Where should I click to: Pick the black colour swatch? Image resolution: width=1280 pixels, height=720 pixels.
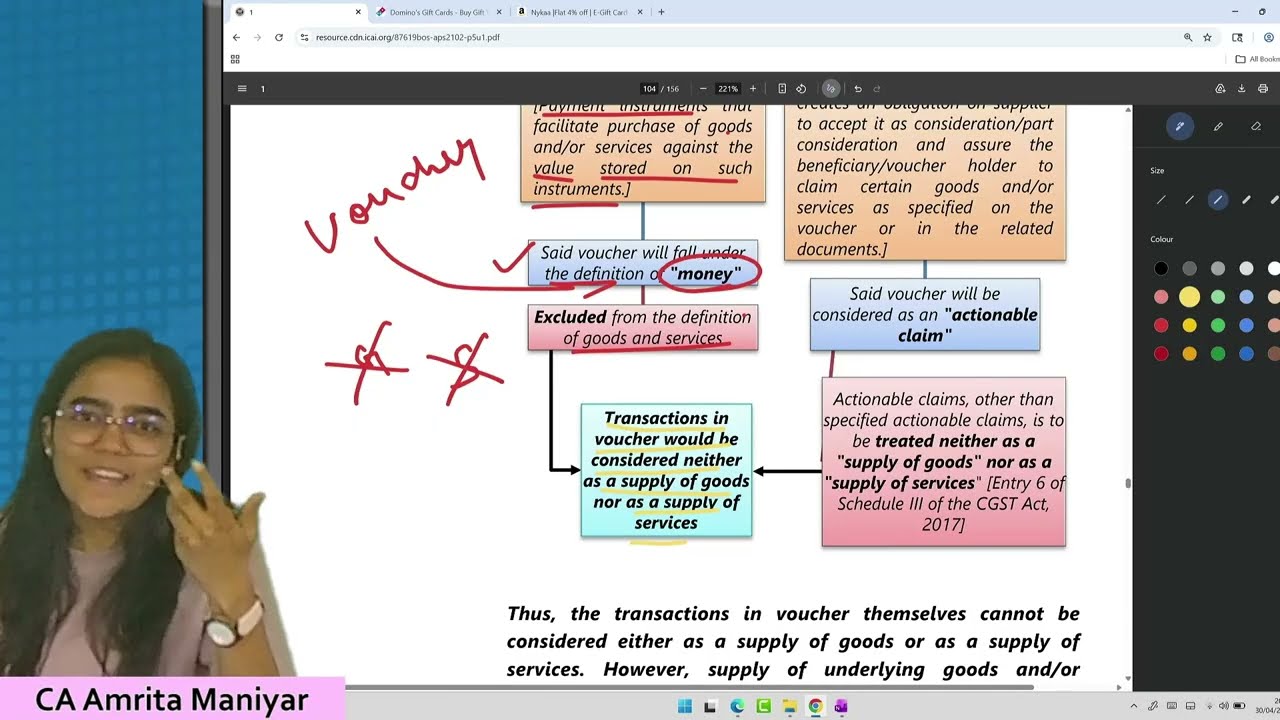1161,268
